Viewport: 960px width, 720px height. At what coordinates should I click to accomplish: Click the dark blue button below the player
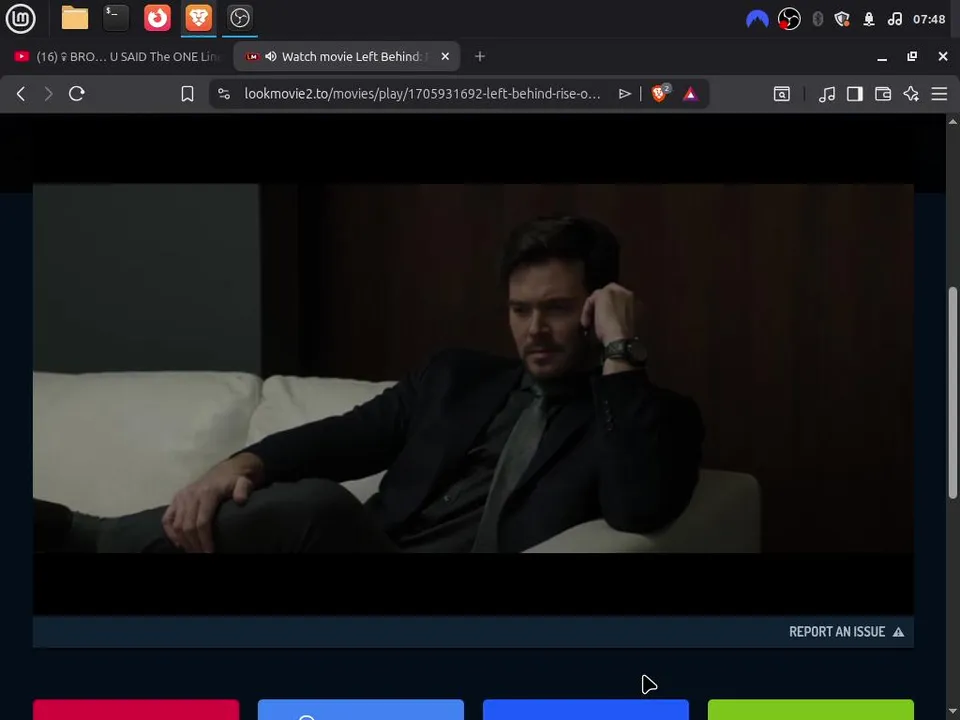(x=586, y=710)
